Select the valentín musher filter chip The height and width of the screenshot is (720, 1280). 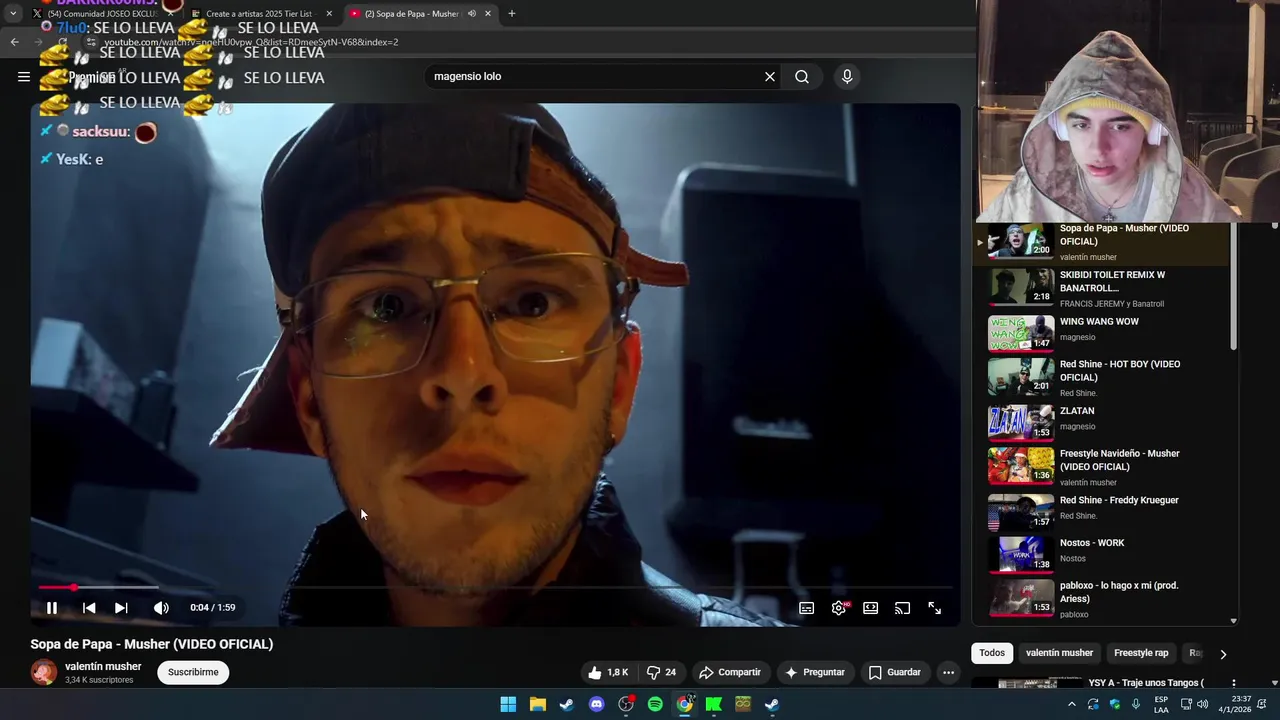(1059, 653)
